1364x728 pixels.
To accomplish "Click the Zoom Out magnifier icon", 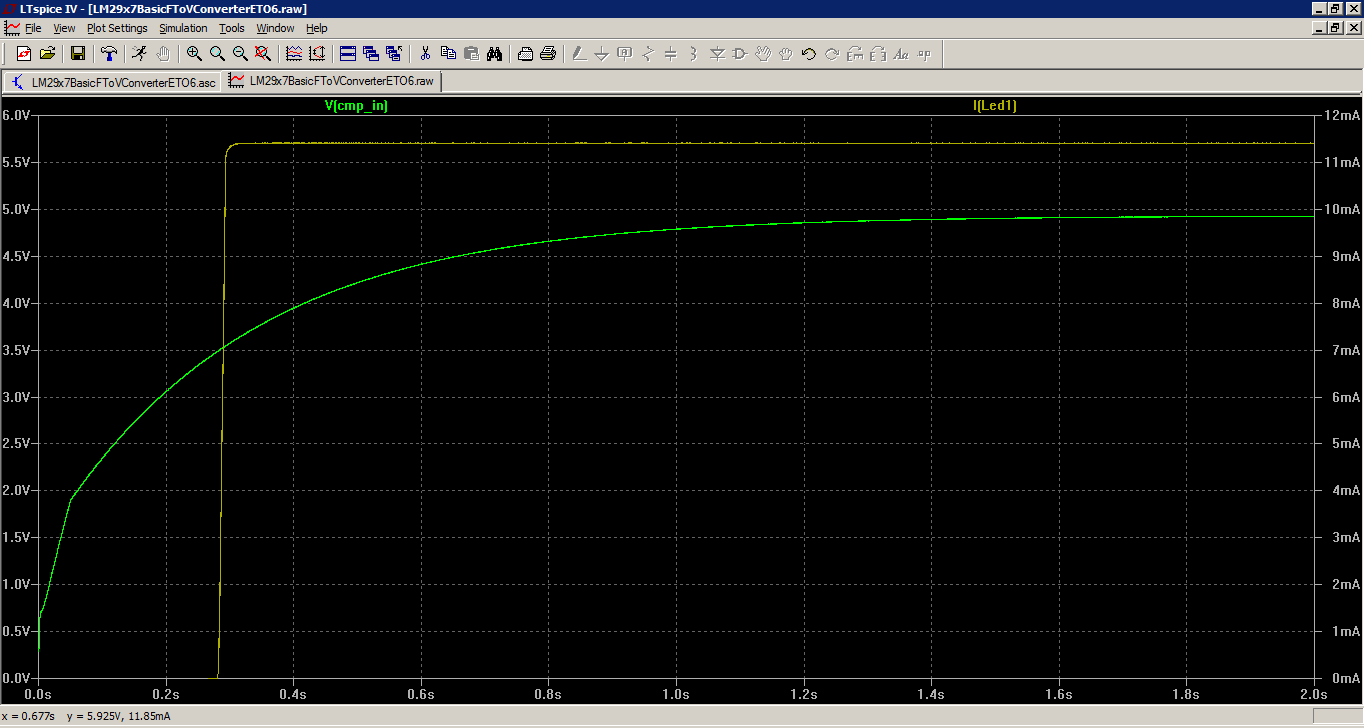I will coord(240,53).
